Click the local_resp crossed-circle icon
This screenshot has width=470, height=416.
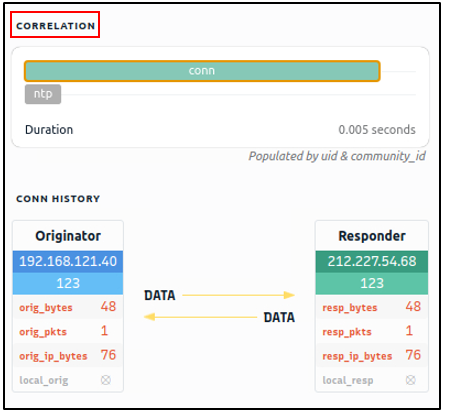point(411,380)
